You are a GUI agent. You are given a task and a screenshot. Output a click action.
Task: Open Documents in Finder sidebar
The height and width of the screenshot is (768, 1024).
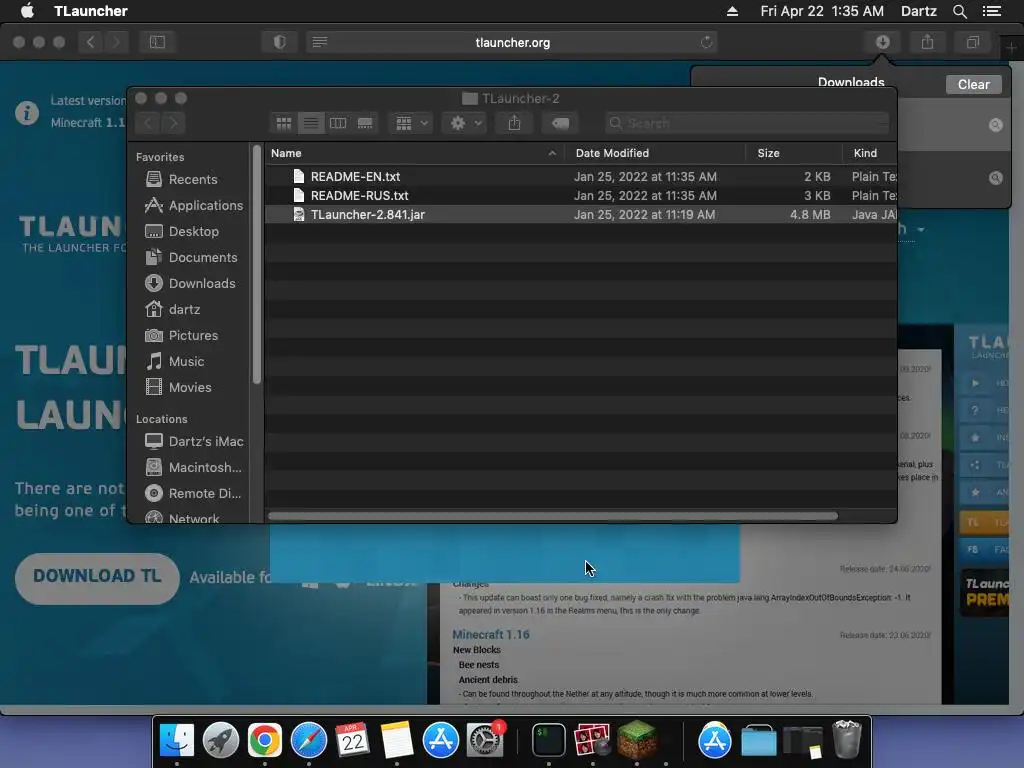pyautogui.click(x=191, y=257)
